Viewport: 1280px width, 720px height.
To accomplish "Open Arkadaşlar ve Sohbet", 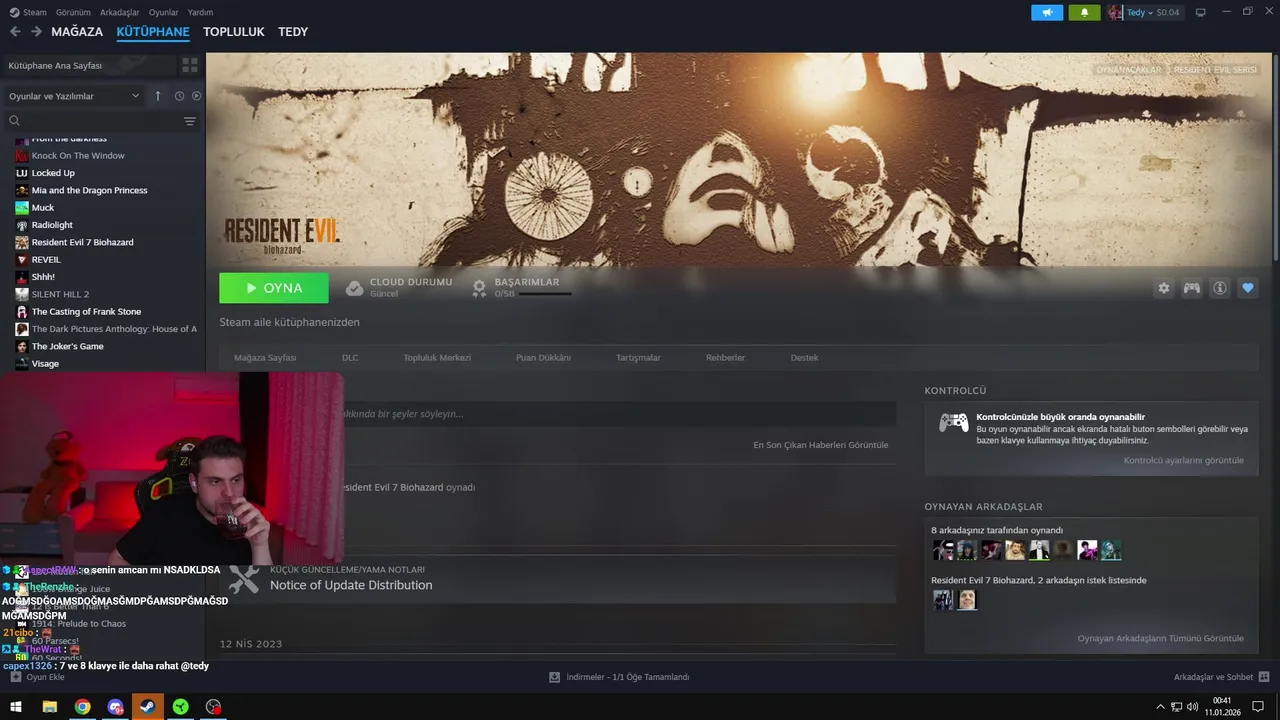I will [x=1221, y=677].
